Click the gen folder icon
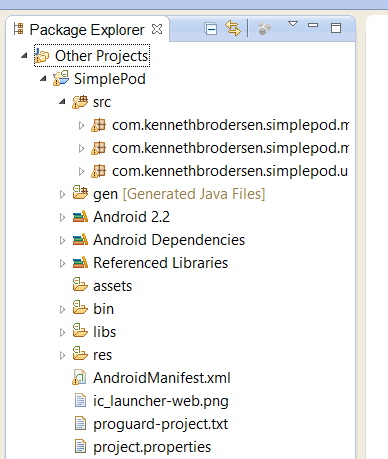 [80, 193]
